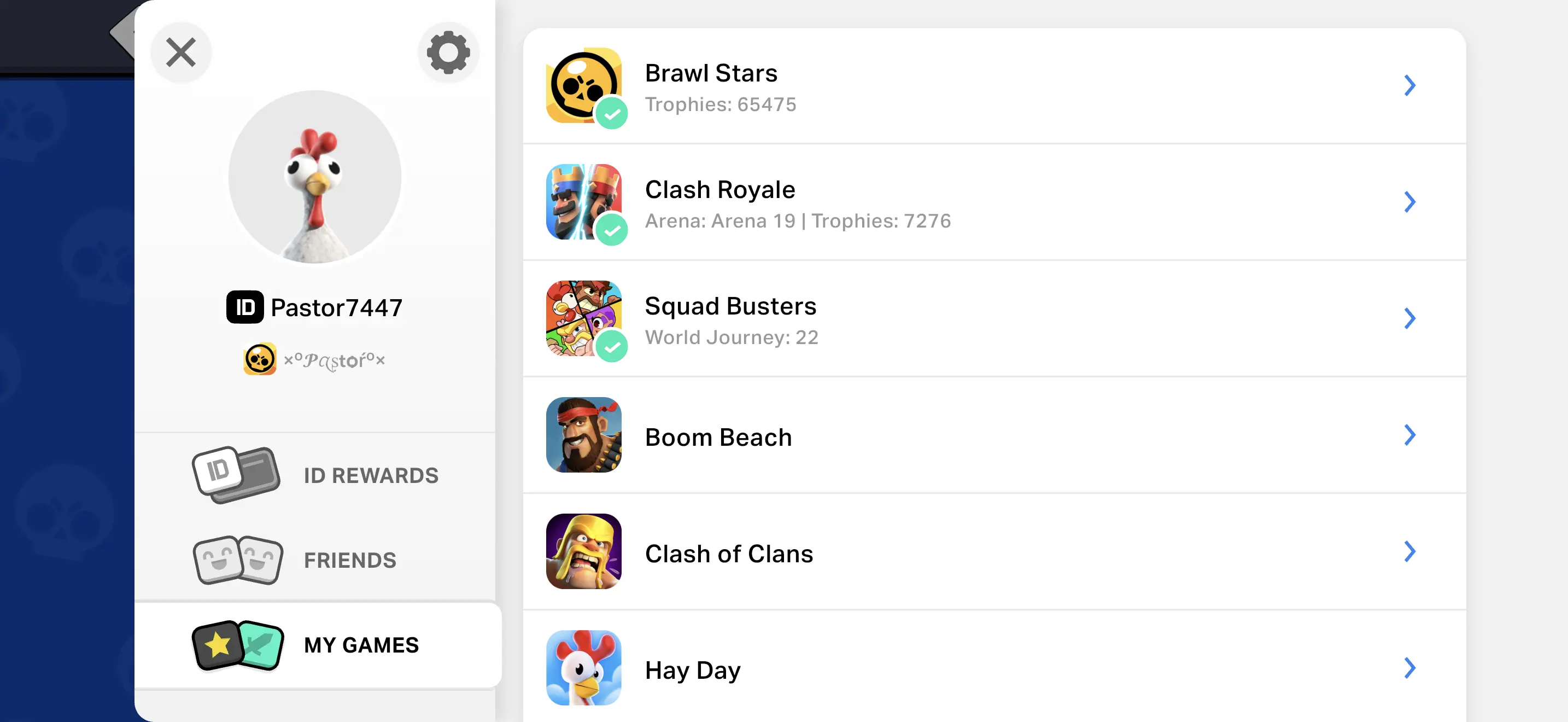The image size is (1568, 722).
Task: Close the Supercell ID panel
Action: (x=181, y=53)
